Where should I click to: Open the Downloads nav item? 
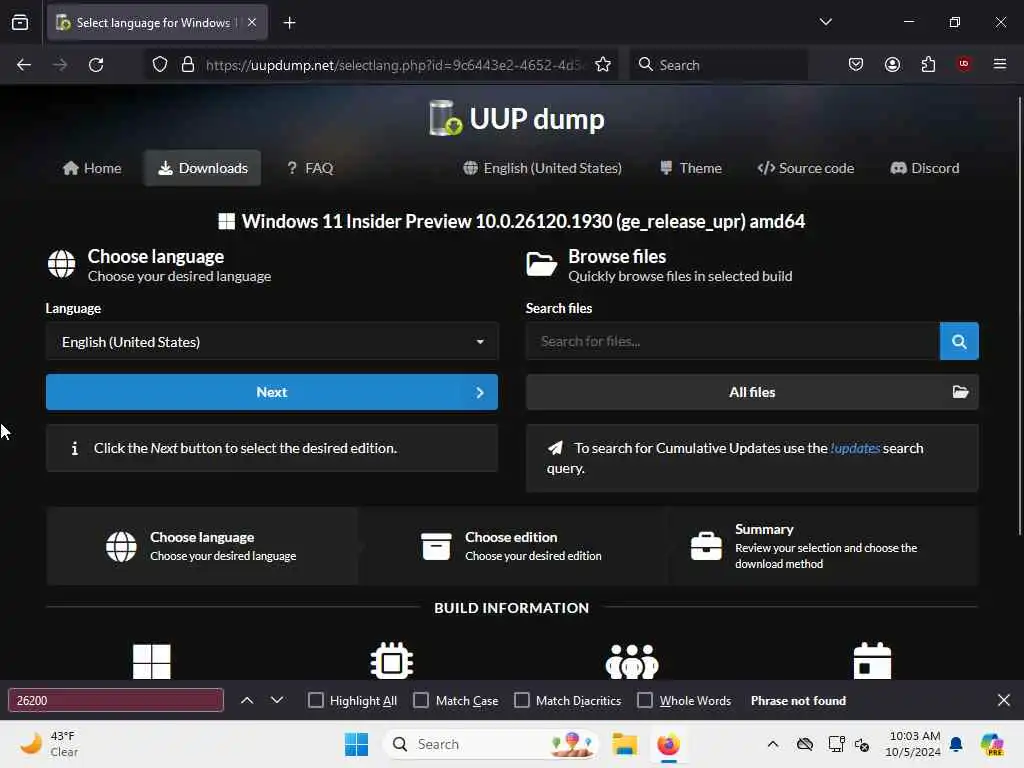click(202, 168)
